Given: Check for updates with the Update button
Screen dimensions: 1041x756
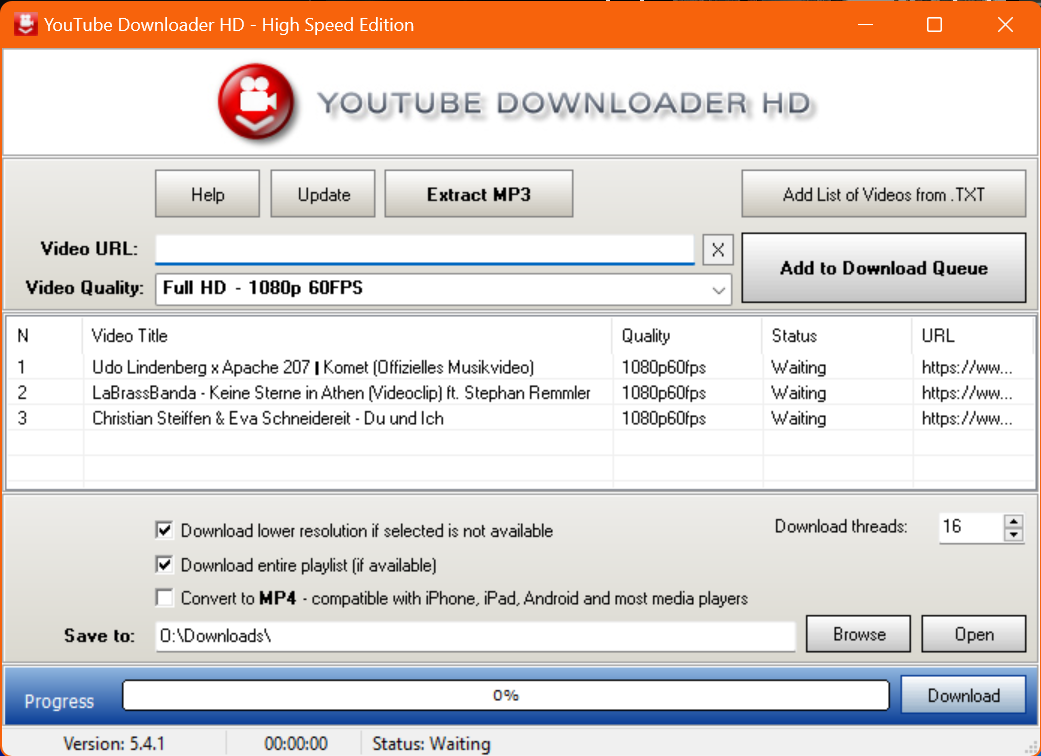Looking at the screenshot, I should click(x=322, y=193).
